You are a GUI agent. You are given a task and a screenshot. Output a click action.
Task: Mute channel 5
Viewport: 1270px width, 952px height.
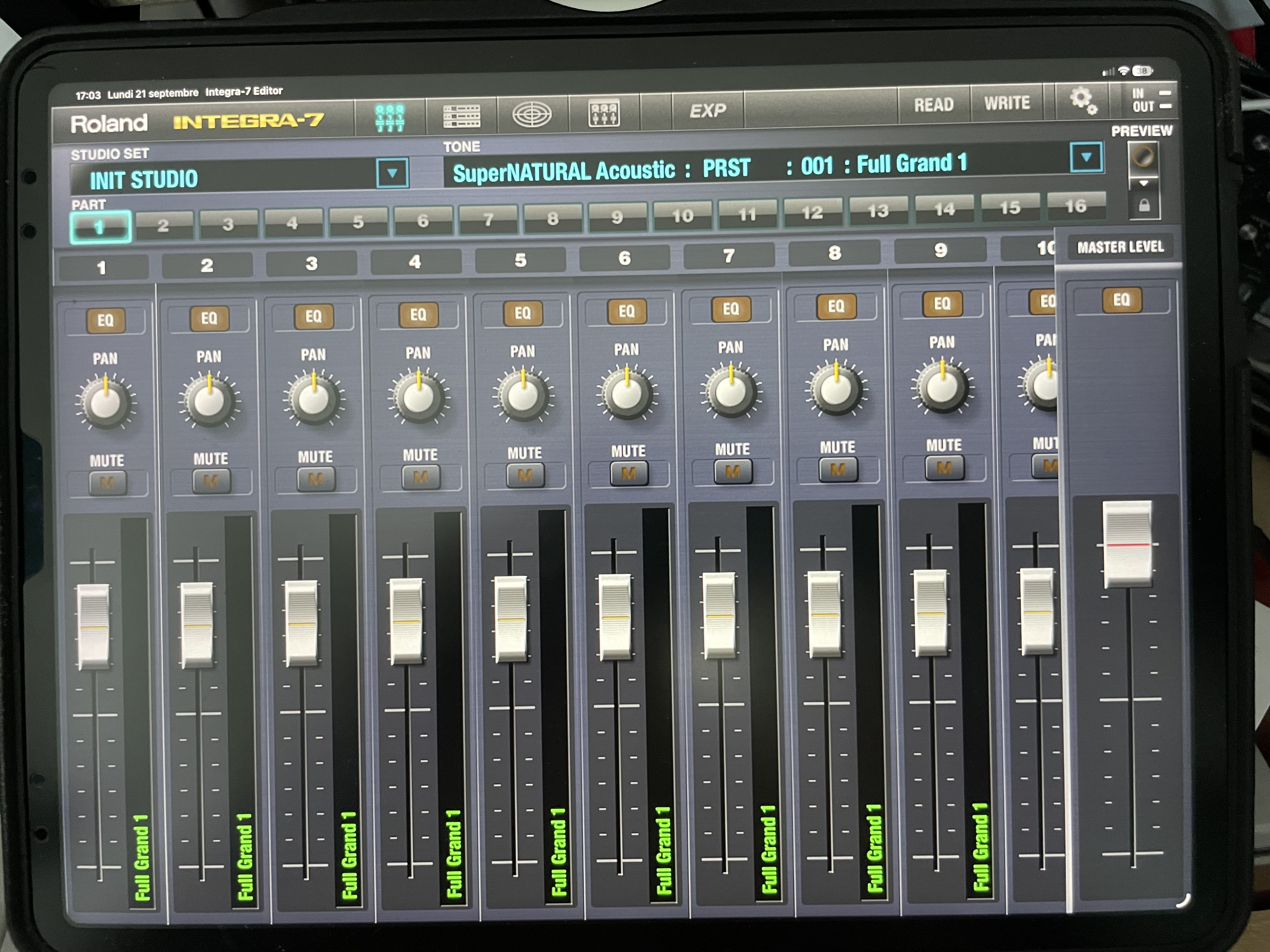click(x=525, y=475)
